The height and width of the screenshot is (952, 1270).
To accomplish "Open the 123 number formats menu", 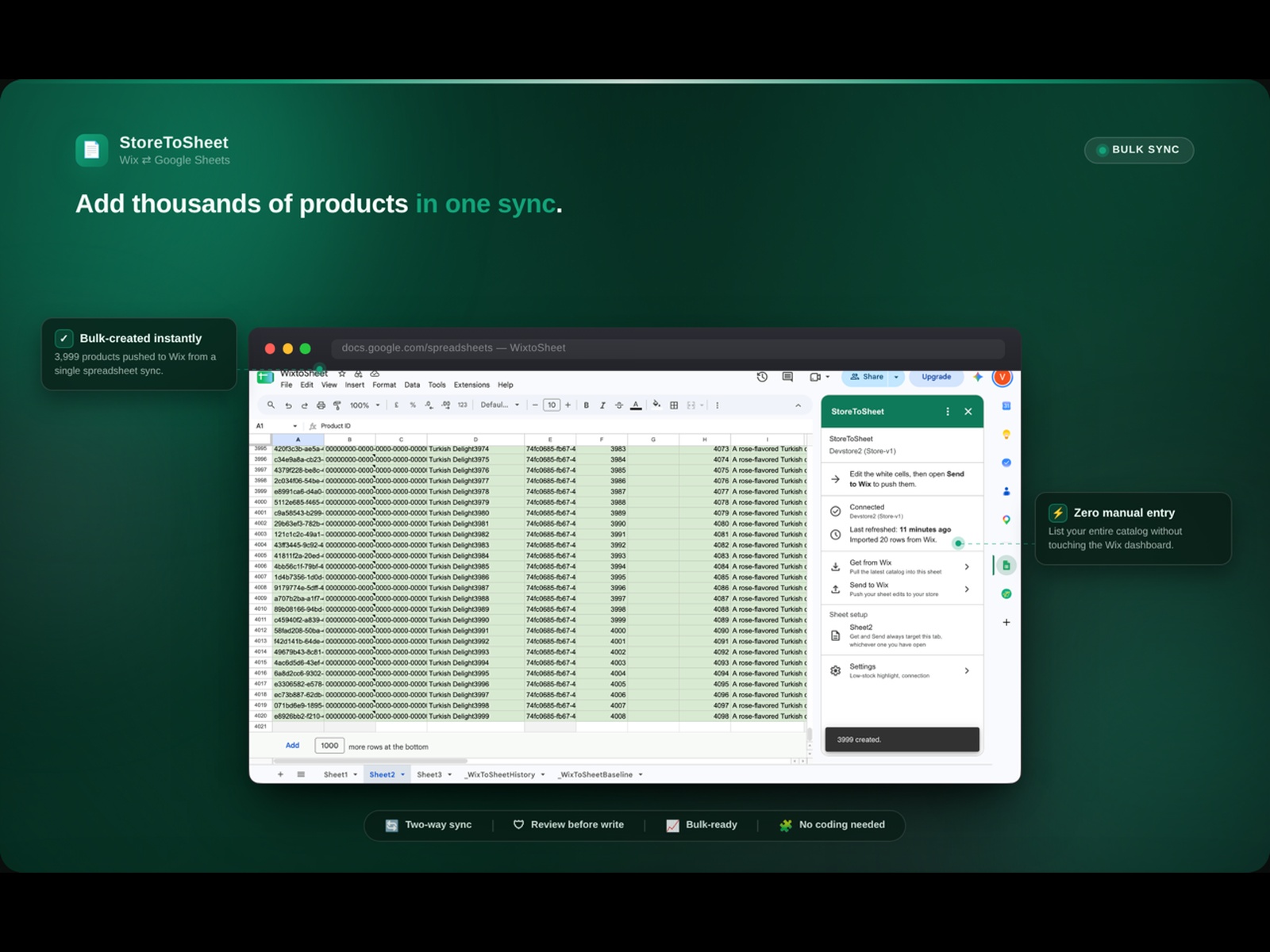I will 463,405.
